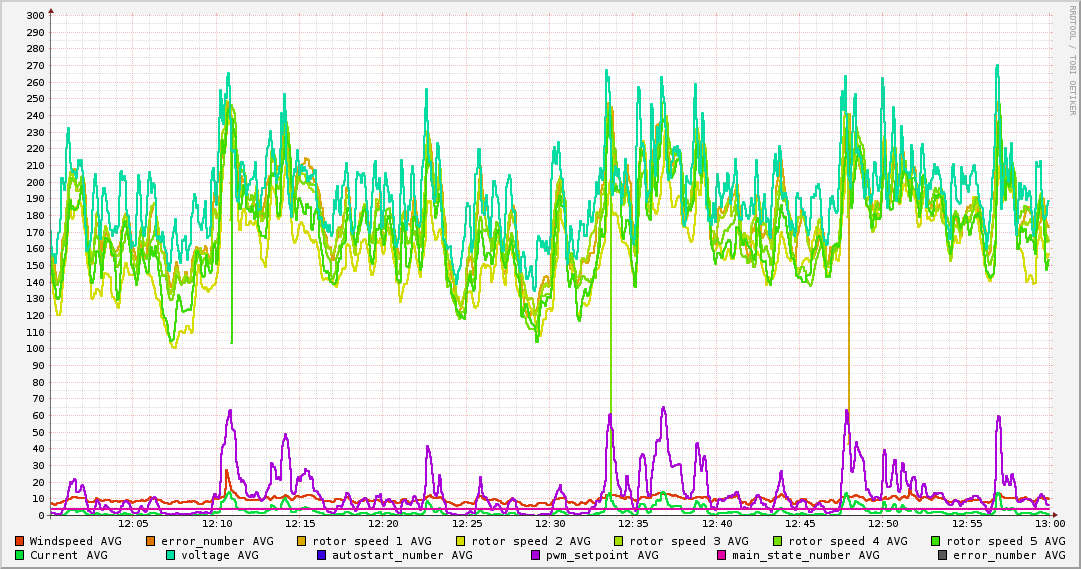Click the 300 value on the y-axis
Viewport: 1081px width, 569px height.
pyautogui.click(x=34, y=16)
